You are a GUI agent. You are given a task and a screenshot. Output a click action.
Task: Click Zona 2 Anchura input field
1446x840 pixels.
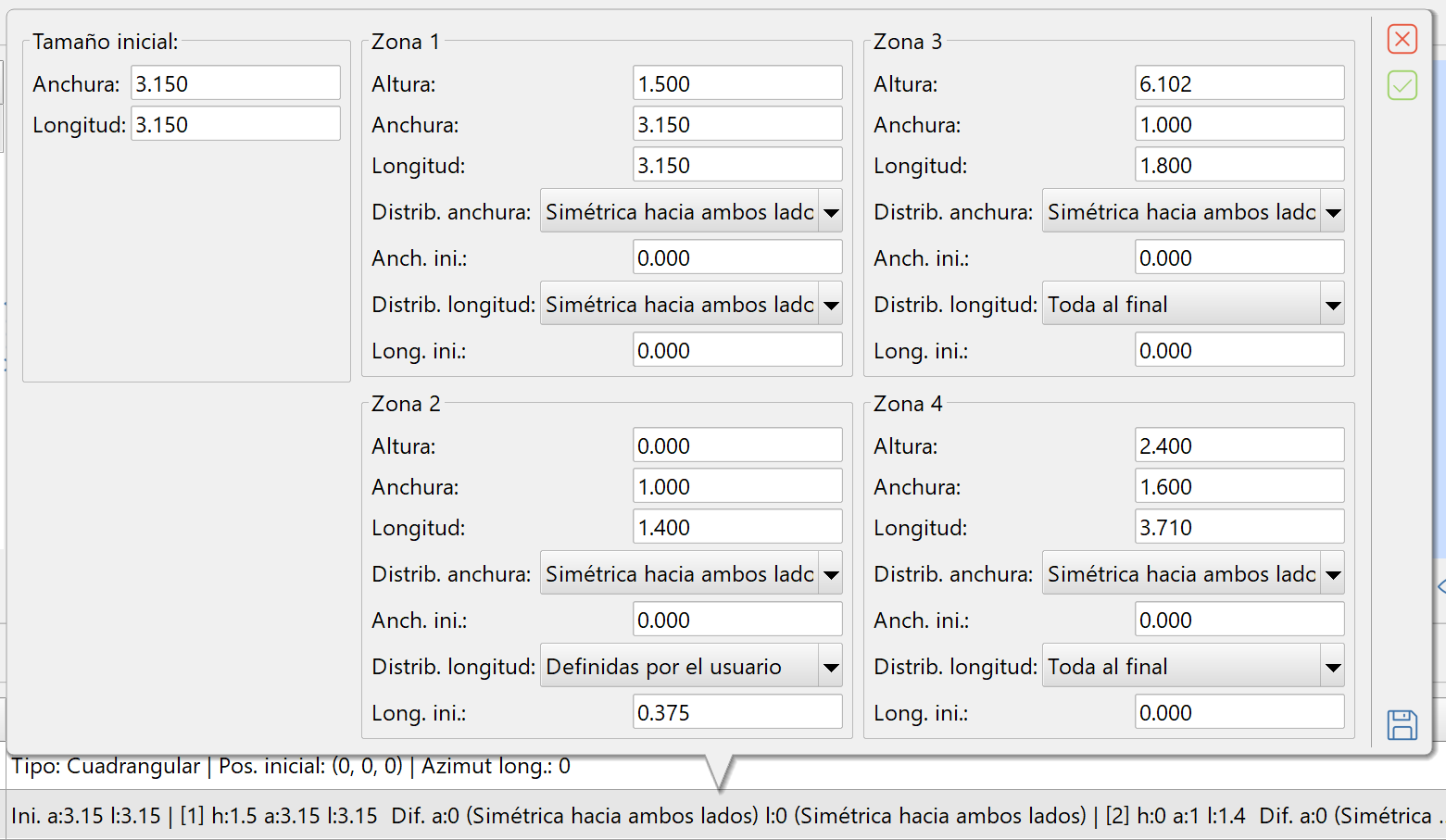click(x=737, y=486)
